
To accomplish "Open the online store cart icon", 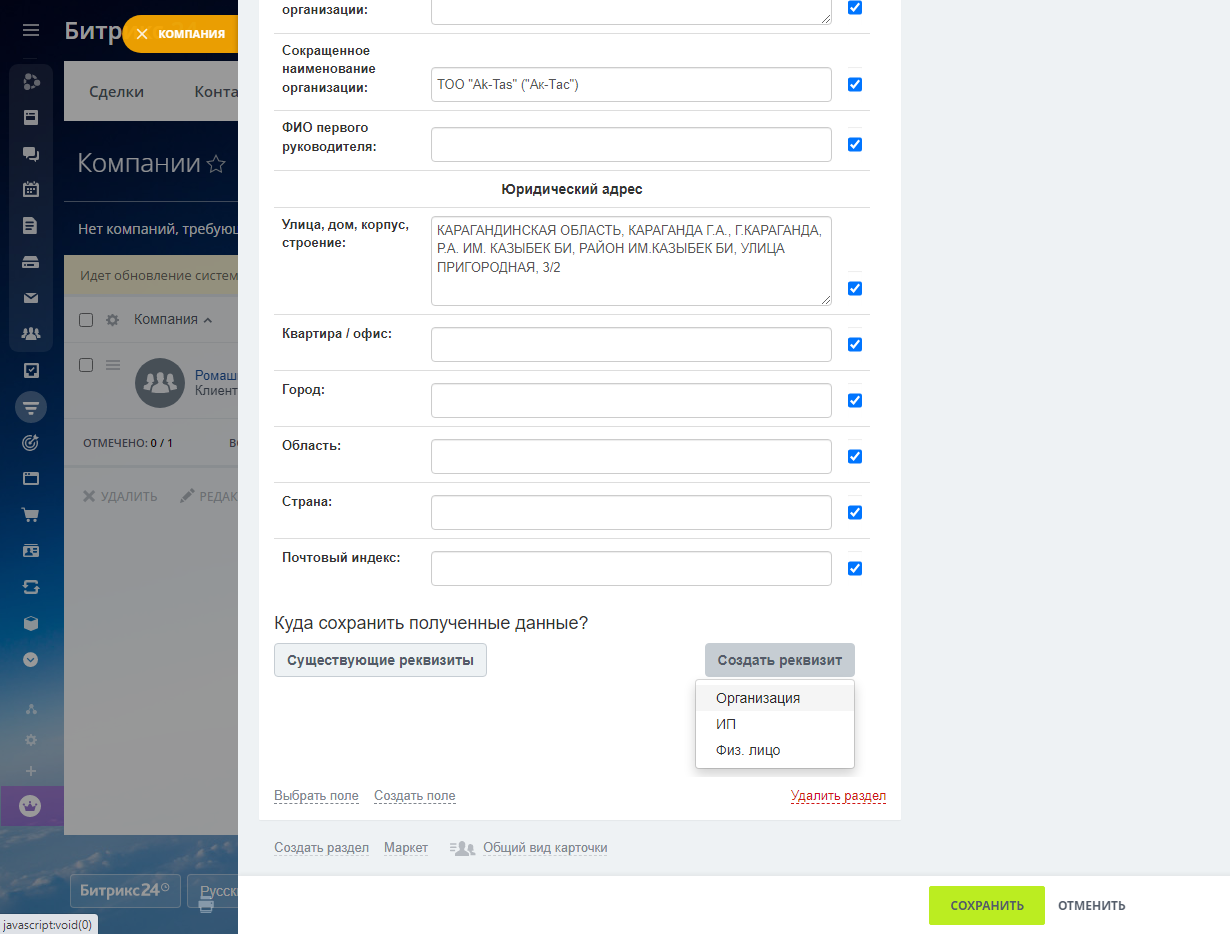I will (31, 515).
